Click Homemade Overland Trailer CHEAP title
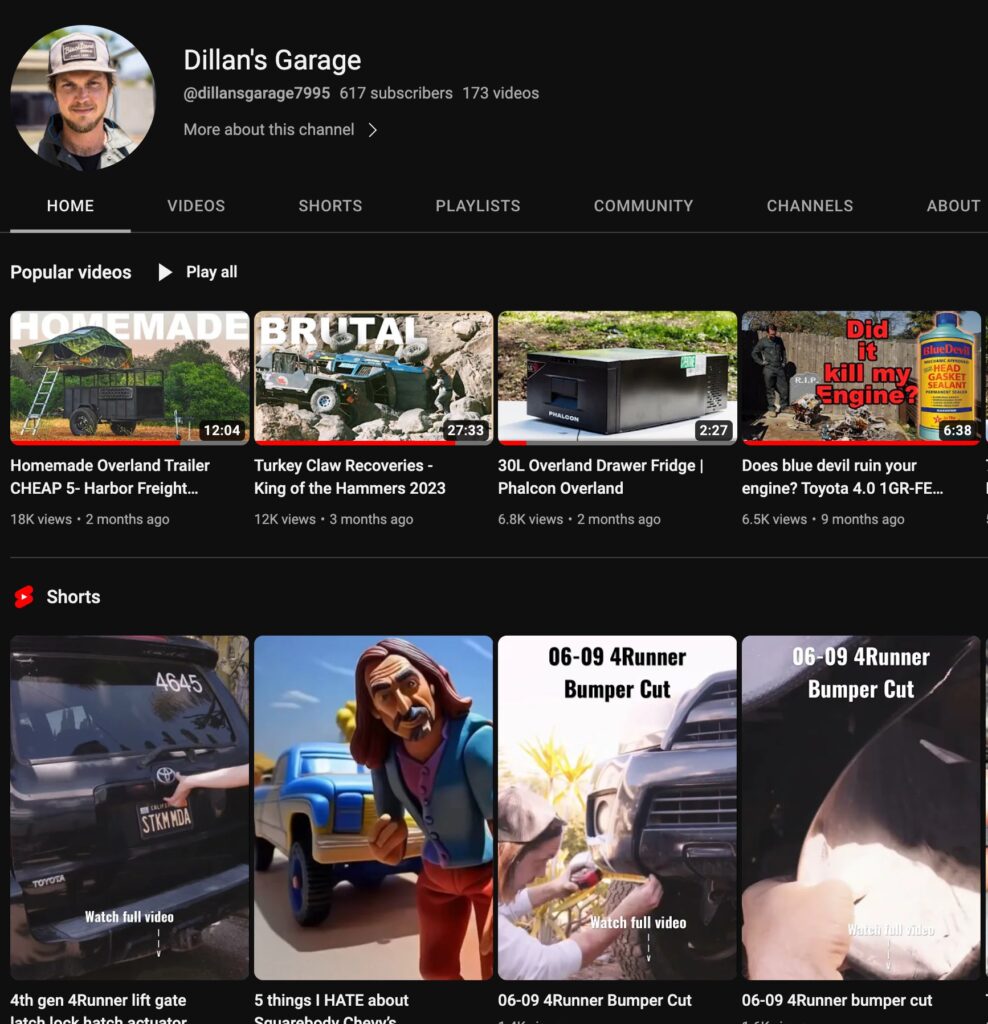The height and width of the screenshot is (1024, 988). pyautogui.click(x=110, y=477)
